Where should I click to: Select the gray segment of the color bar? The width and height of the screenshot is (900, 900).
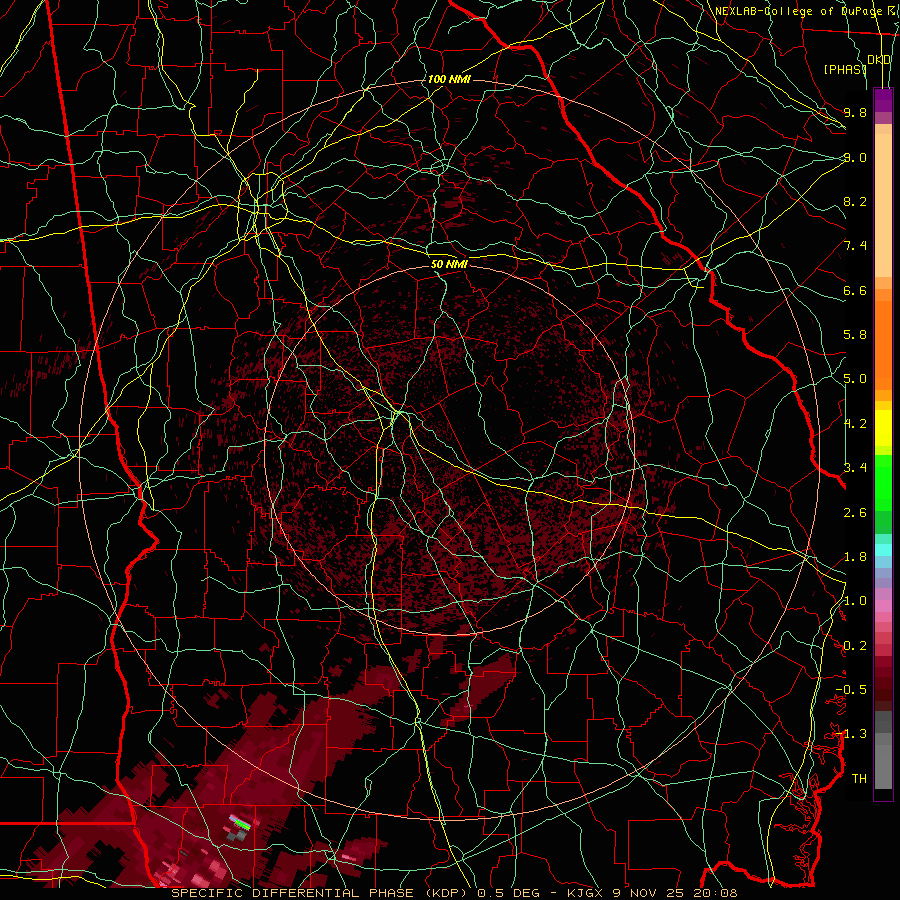883,749
